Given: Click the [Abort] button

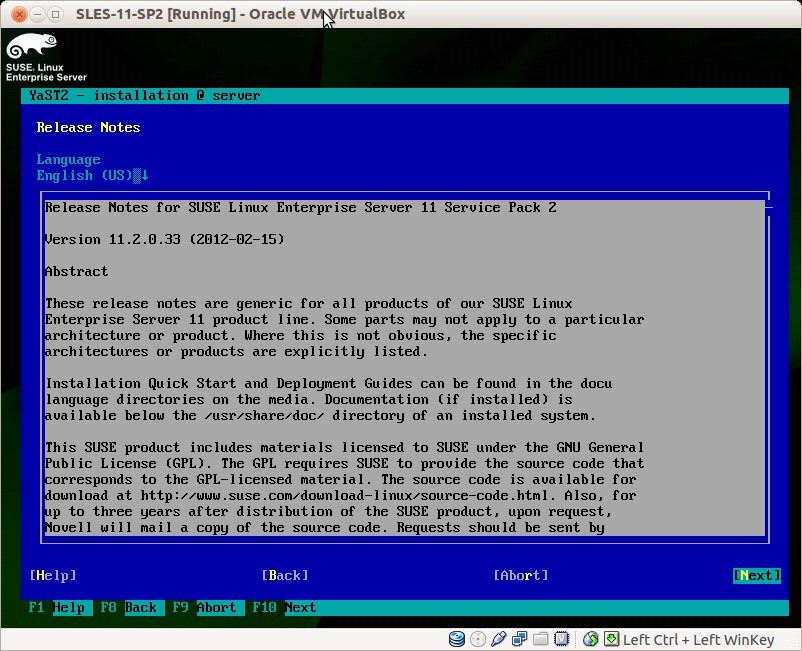Looking at the screenshot, I should (x=521, y=575).
